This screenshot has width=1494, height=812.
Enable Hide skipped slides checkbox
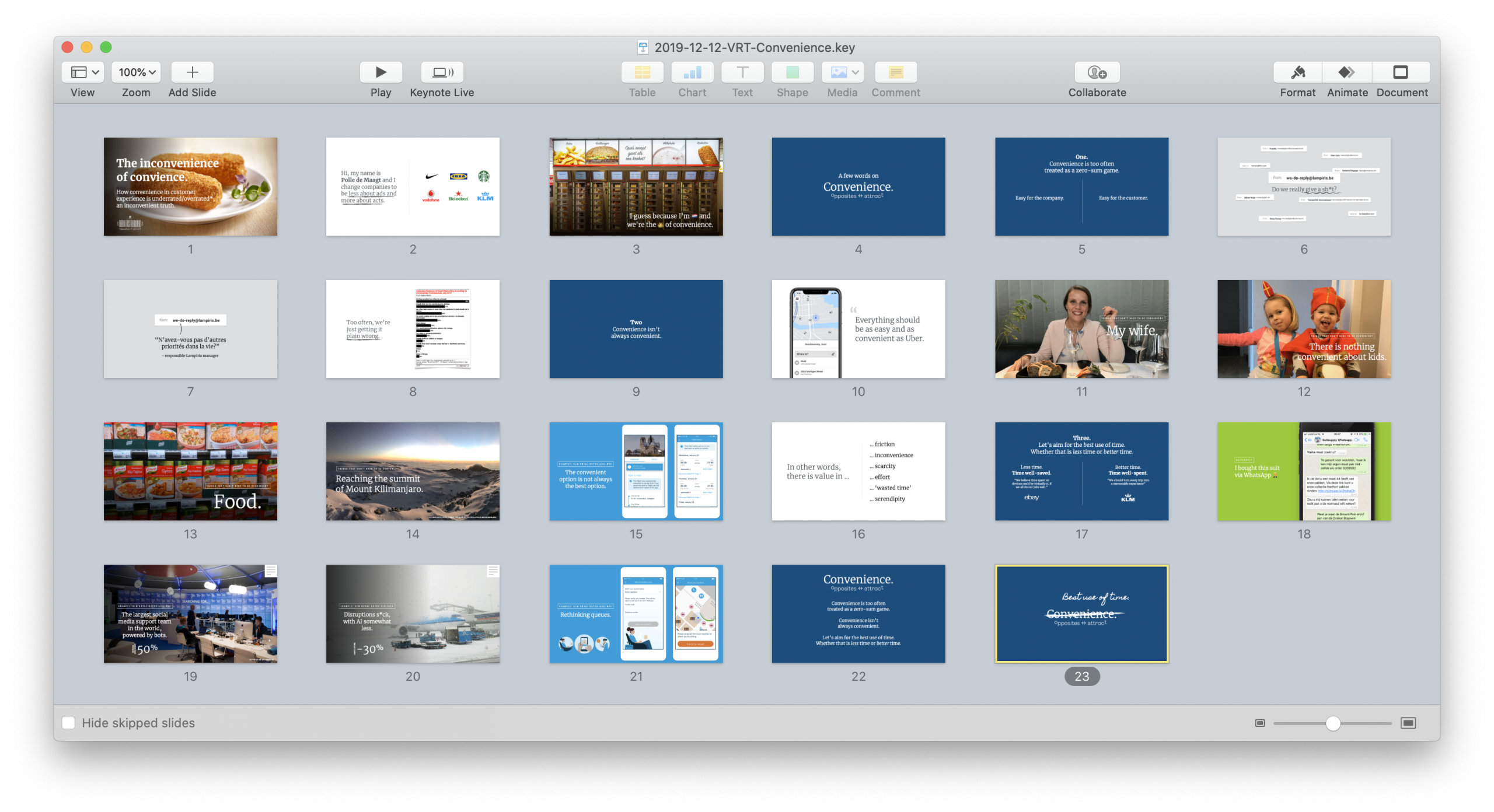(x=68, y=723)
